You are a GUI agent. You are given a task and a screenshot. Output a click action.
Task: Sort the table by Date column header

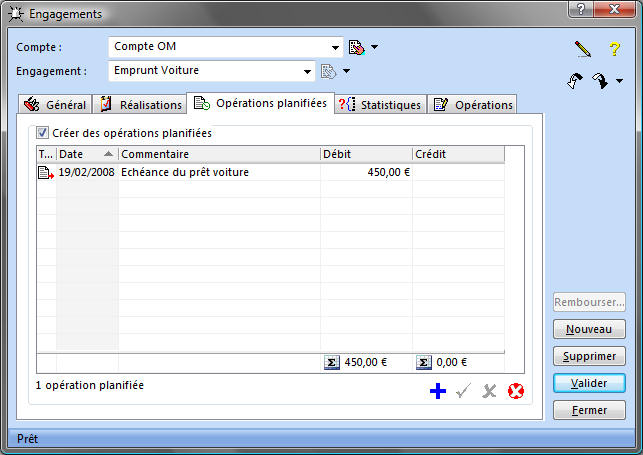pos(86,154)
